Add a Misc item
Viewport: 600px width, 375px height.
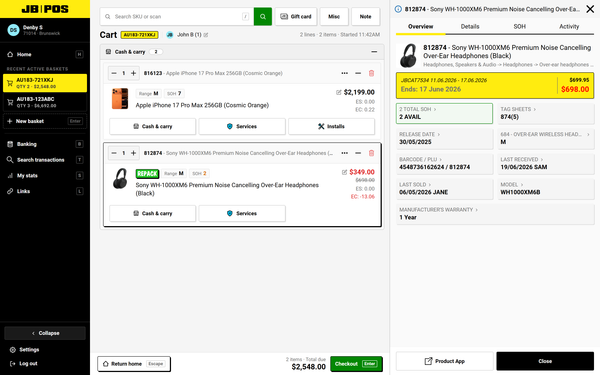point(334,16)
